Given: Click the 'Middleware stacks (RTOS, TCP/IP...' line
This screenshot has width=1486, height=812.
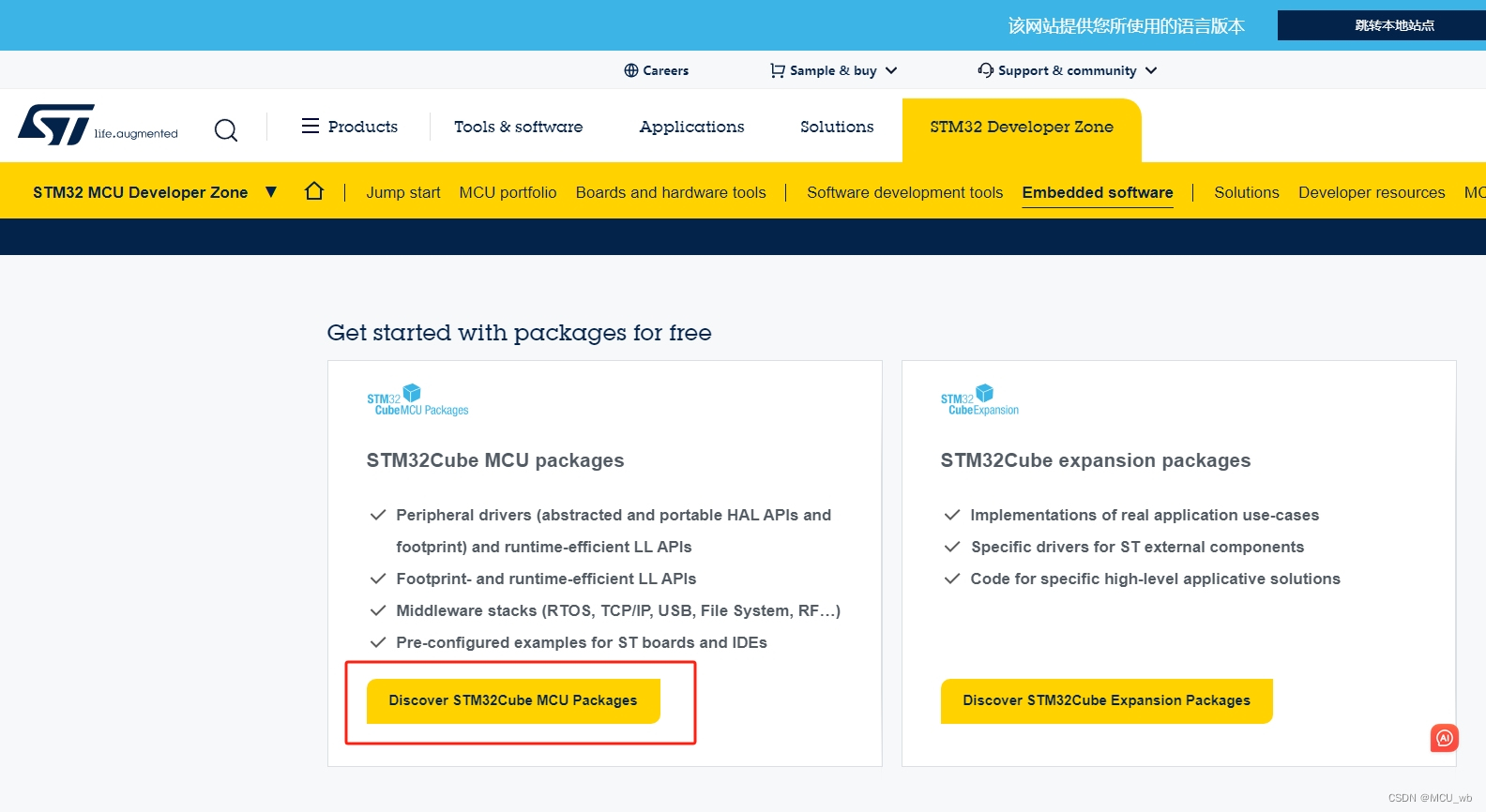Looking at the screenshot, I should tap(618, 610).
